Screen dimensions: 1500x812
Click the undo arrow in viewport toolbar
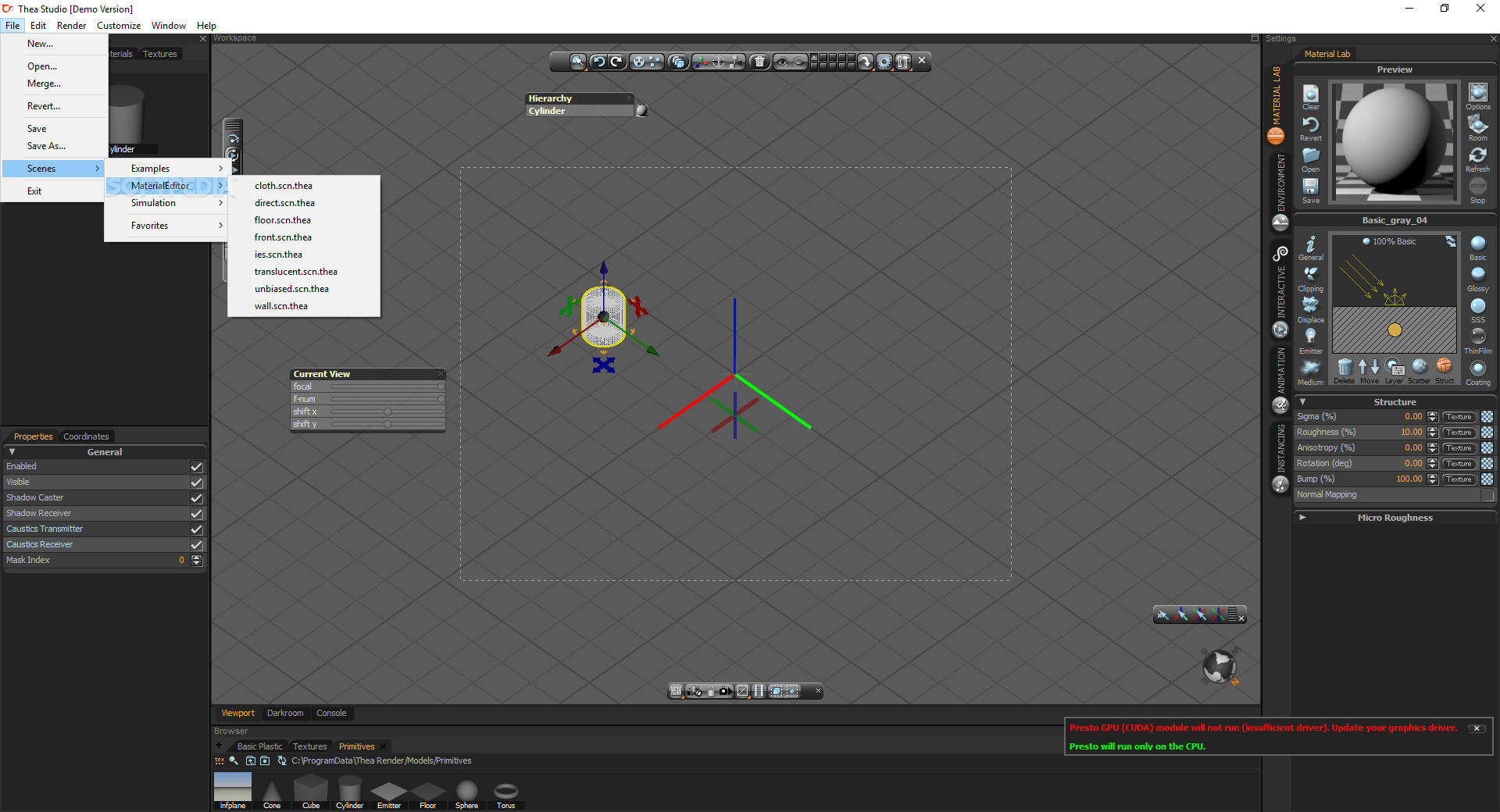(598, 62)
